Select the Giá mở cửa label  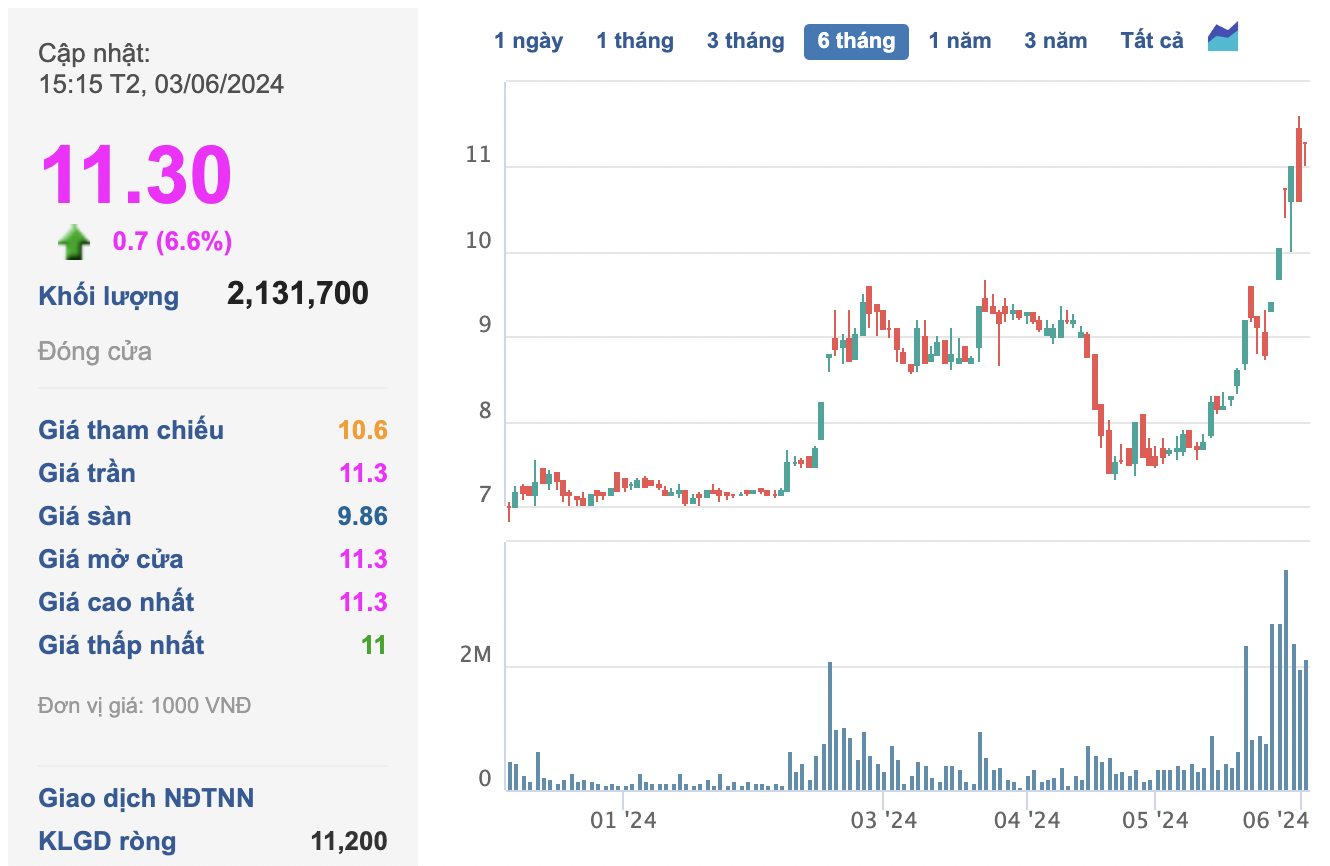[111, 559]
